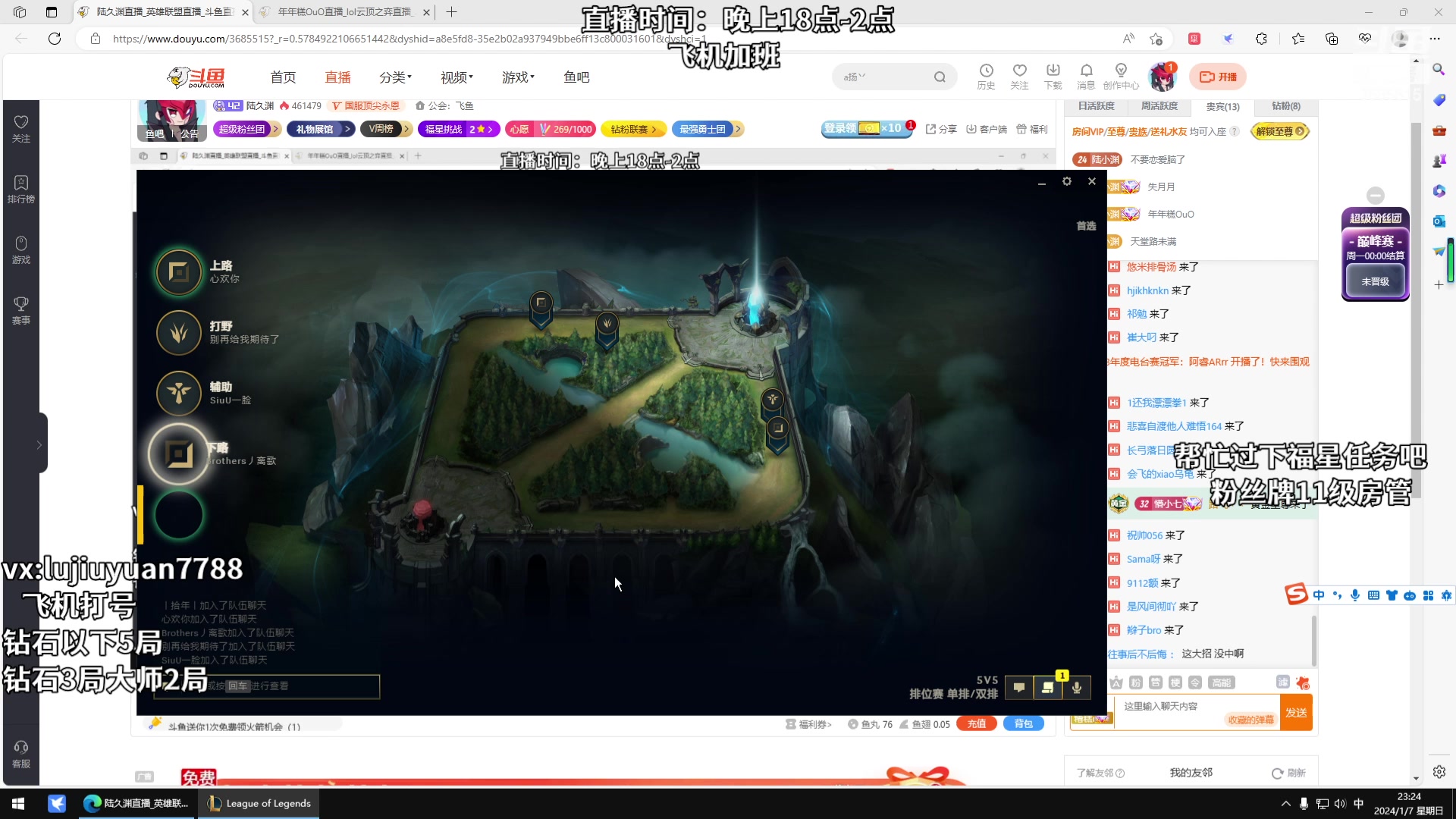The height and width of the screenshot is (819, 1456).
Task: Toggle the 粉 fan danmaku option
Action: [x=1135, y=682]
